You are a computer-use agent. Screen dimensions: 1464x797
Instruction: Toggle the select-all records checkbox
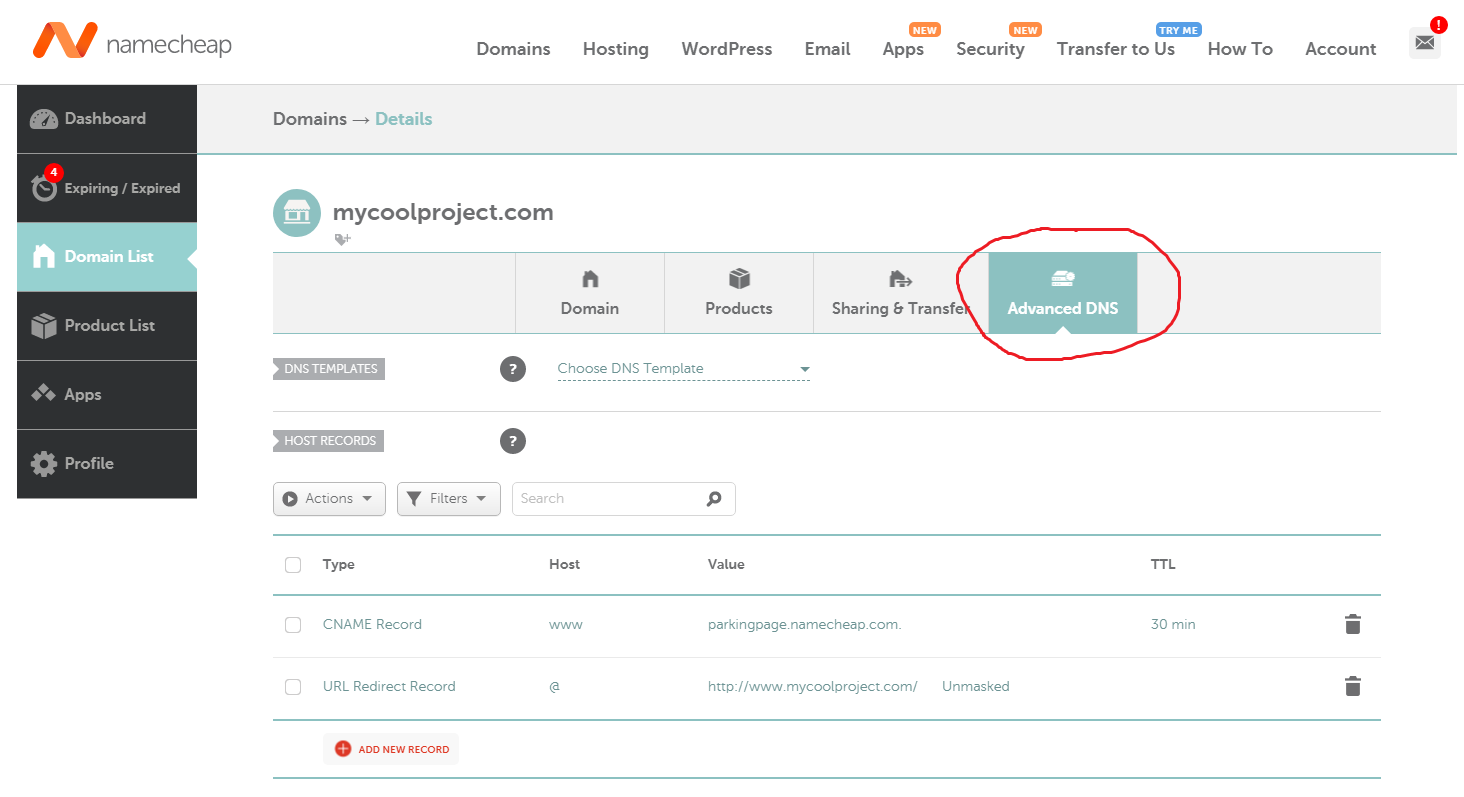(293, 565)
